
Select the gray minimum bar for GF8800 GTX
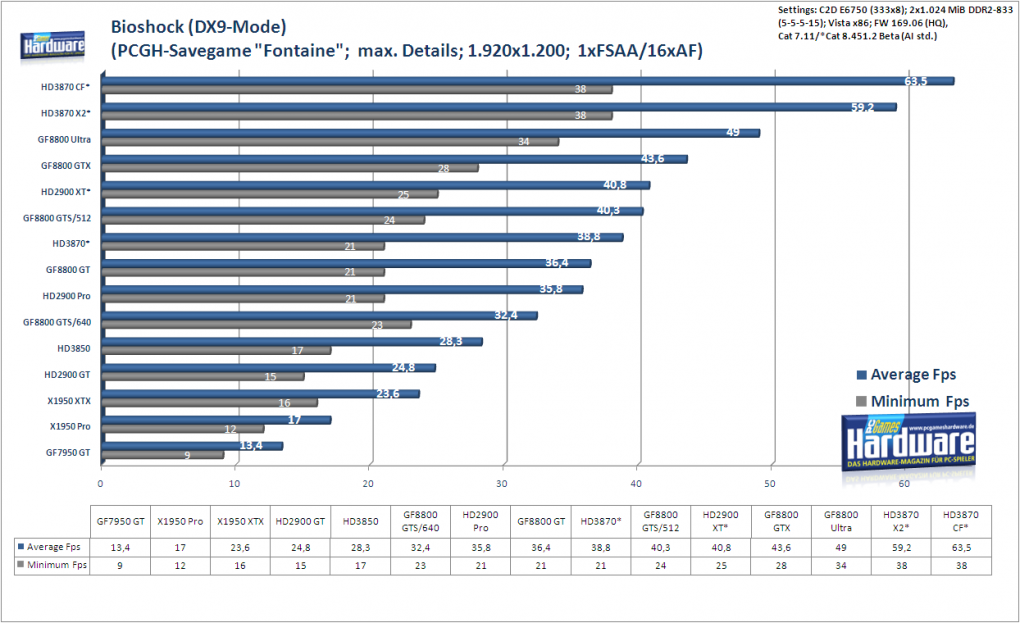(x=289, y=168)
